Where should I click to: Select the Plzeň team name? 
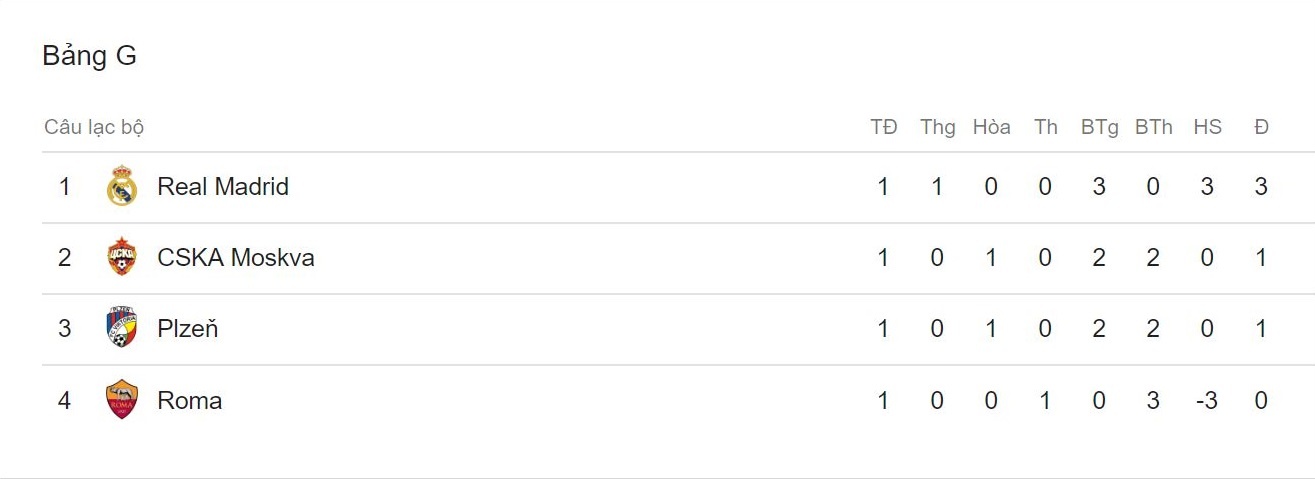coord(188,329)
